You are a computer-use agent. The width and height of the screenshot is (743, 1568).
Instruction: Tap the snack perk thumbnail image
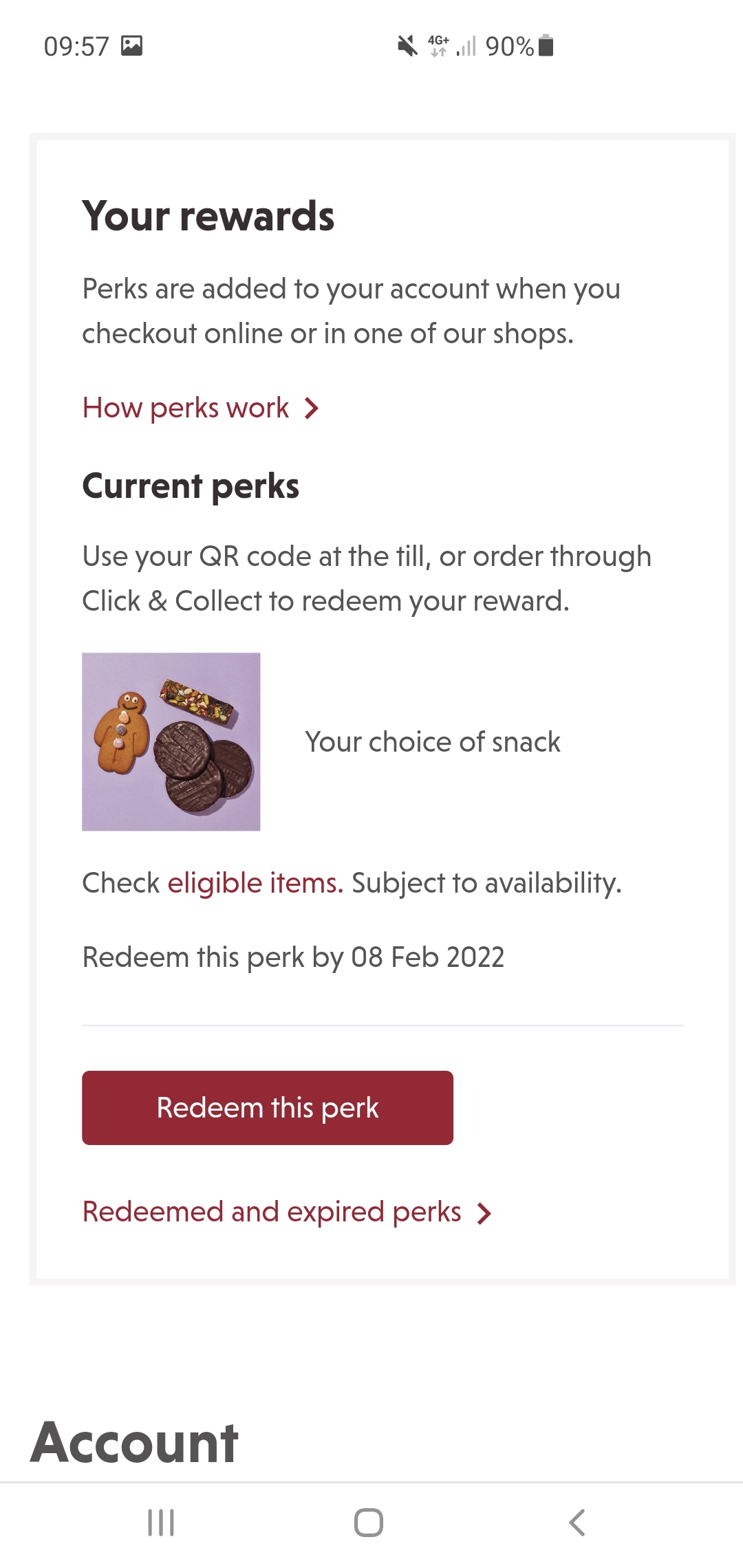click(x=171, y=741)
